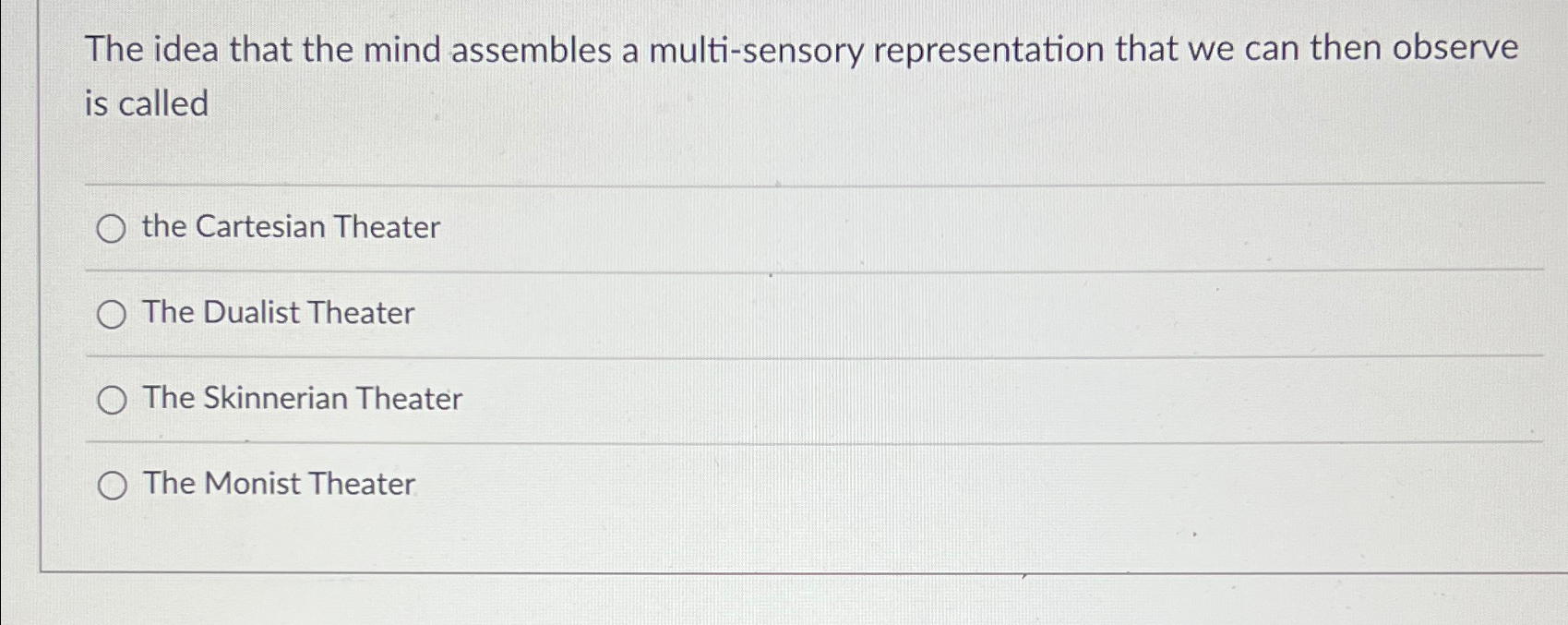Image resolution: width=1568 pixels, height=625 pixels.
Task: Click The Monist Theater answer text
Action: (x=275, y=485)
